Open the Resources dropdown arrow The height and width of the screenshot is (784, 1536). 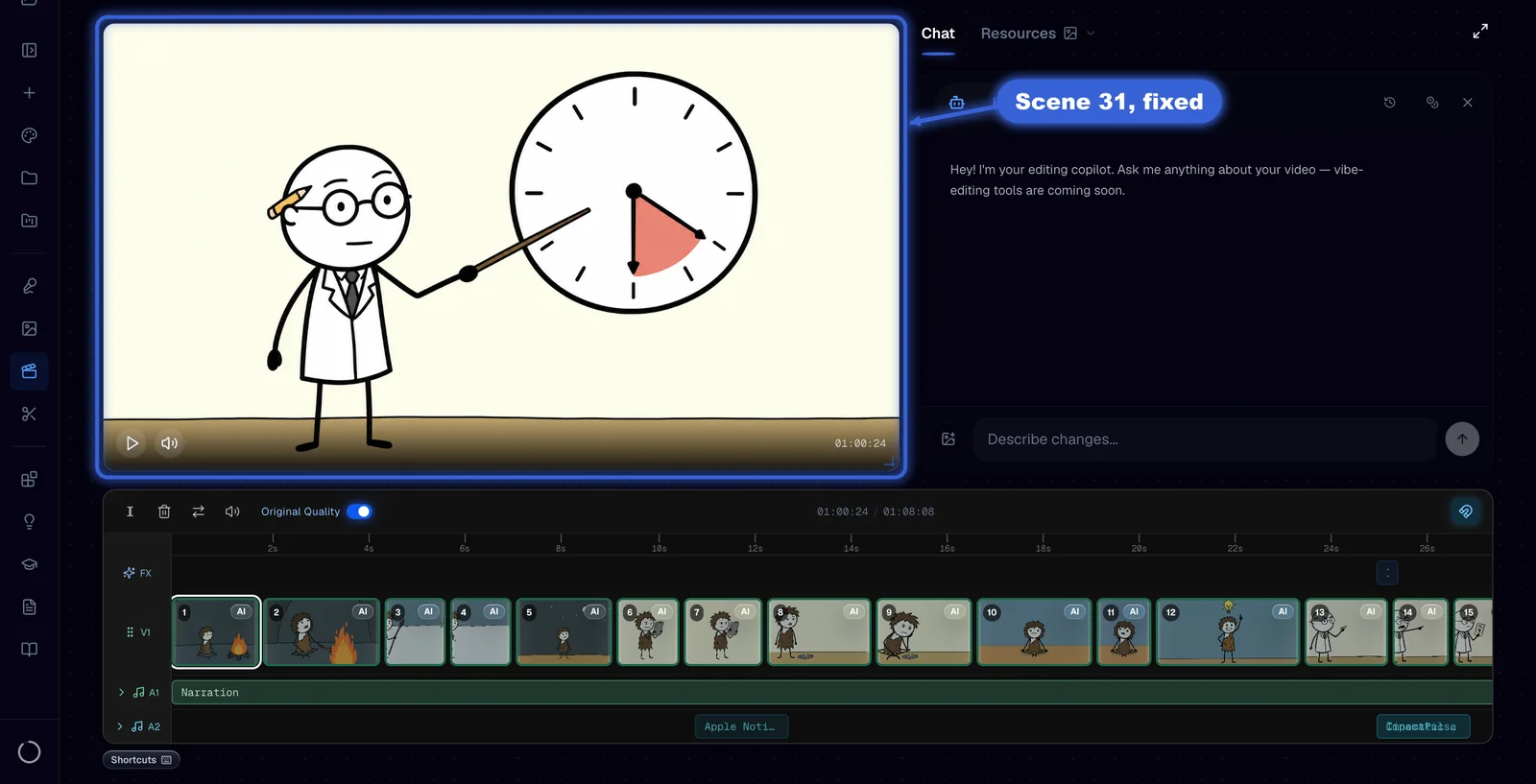[x=1091, y=34]
